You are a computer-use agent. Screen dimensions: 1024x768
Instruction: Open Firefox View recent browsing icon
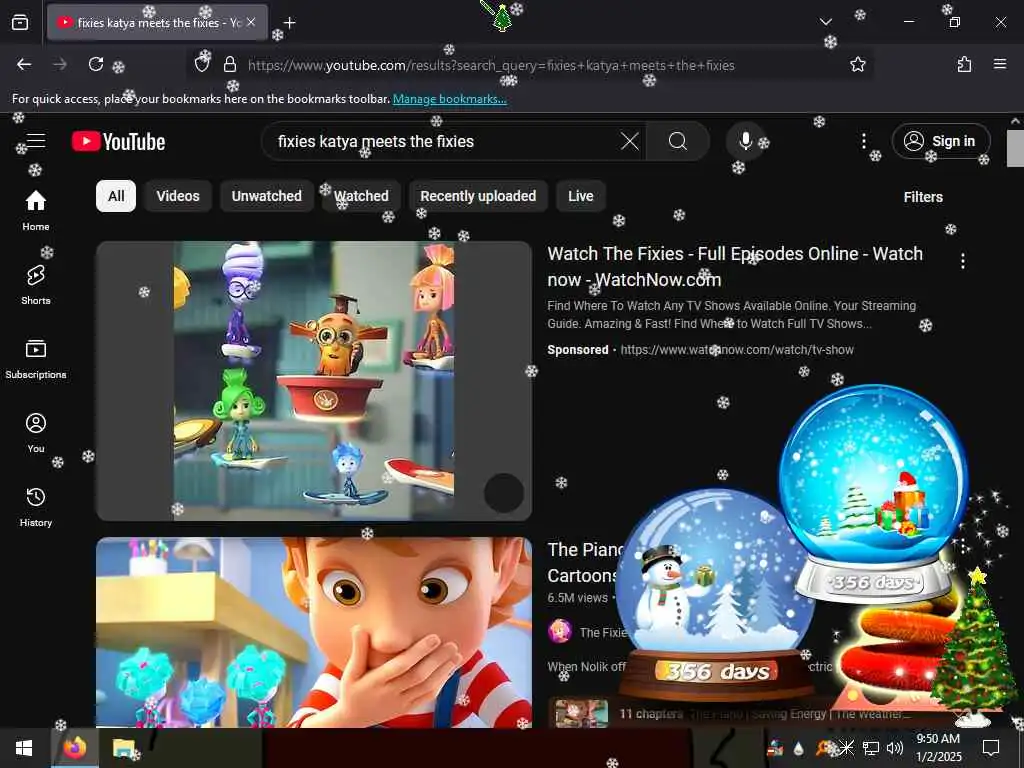click(20, 22)
